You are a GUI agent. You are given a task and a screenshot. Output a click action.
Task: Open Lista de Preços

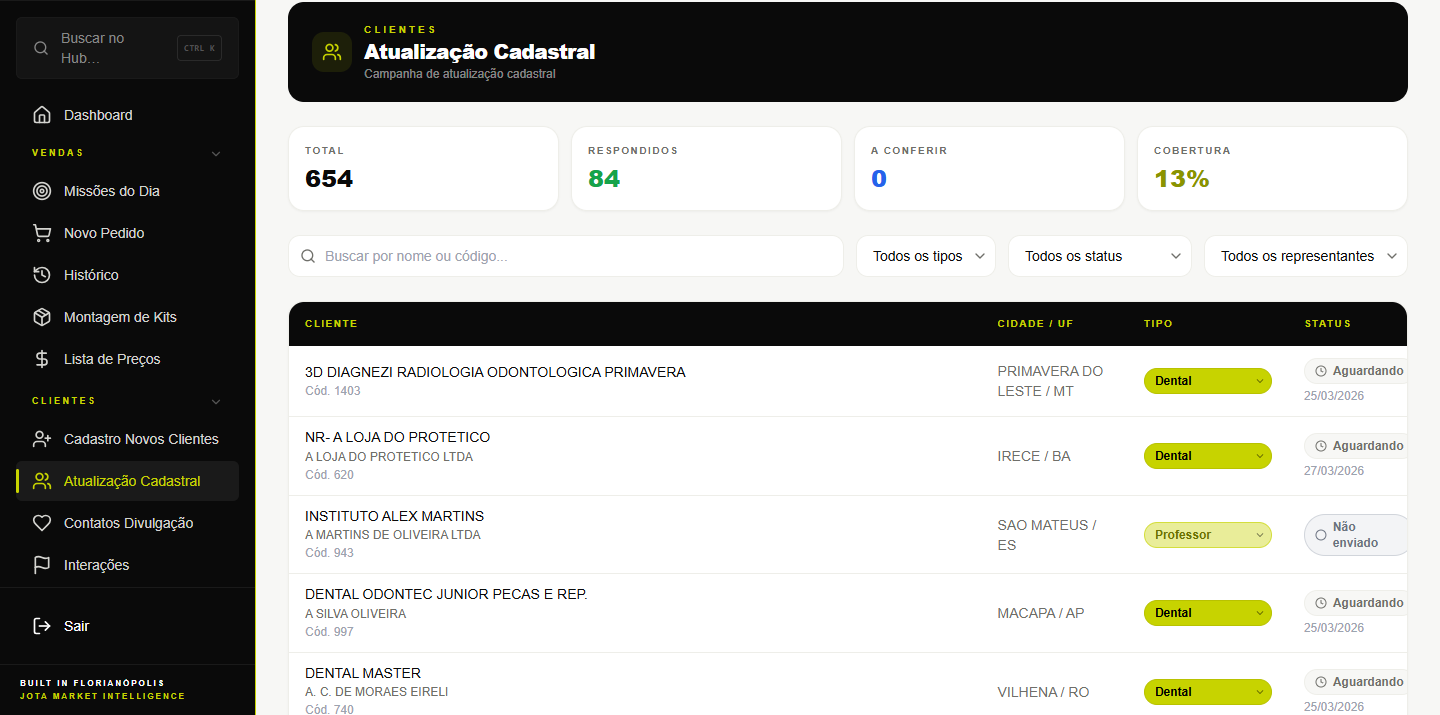point(128,359)
